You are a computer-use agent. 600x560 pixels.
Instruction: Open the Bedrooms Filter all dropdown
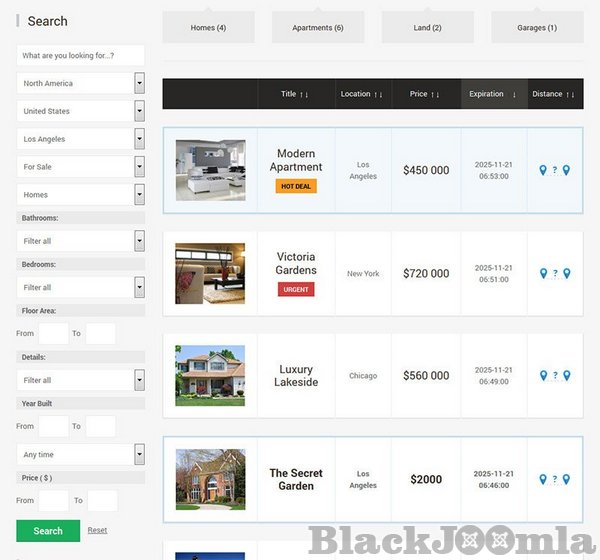click(x=81, y=287)
